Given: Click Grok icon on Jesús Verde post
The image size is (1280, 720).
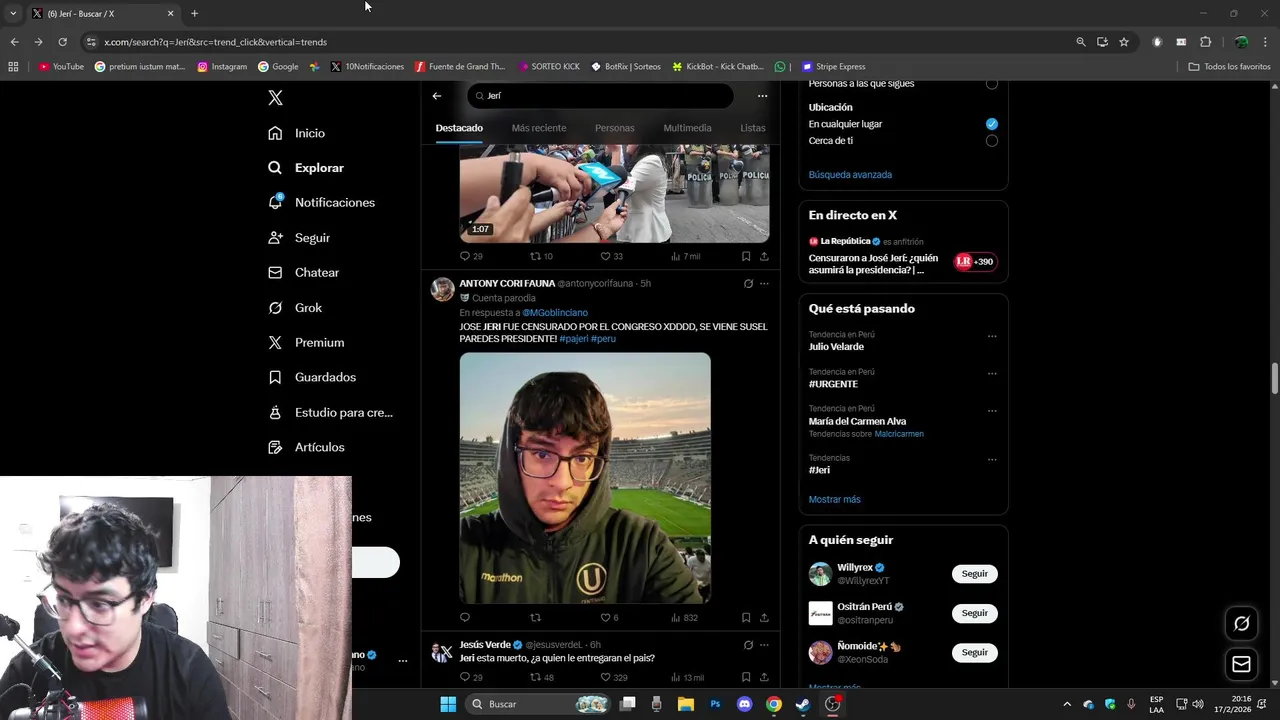Looking at the screenshot, I should point(748,645).
